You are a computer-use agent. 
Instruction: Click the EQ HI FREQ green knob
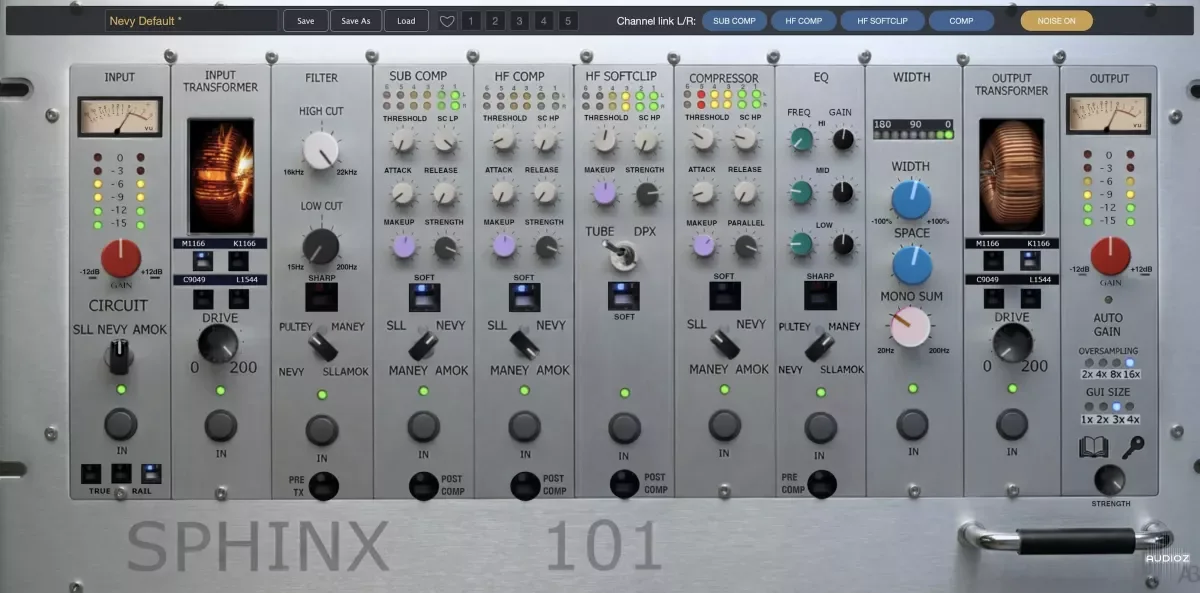tap(802, 139)
